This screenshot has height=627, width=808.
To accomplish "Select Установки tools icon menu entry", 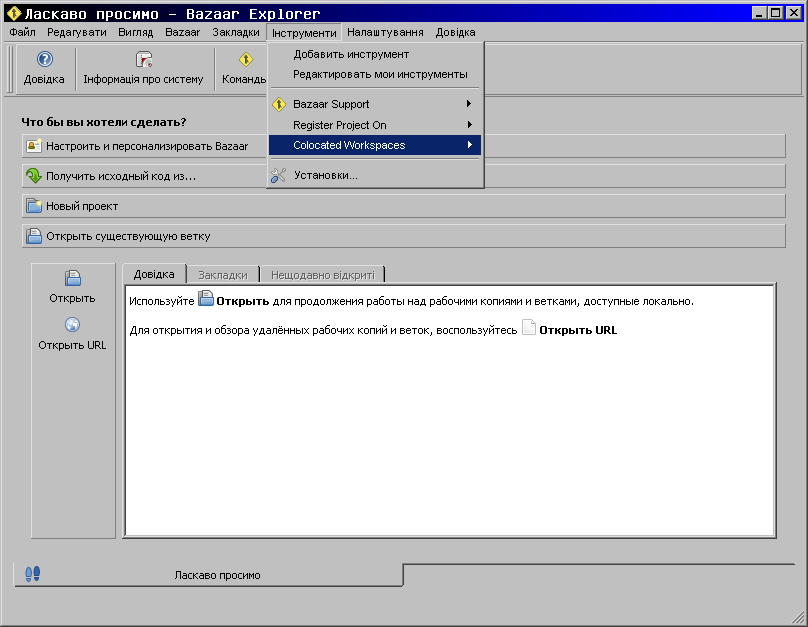I will [x=278, y=176].
